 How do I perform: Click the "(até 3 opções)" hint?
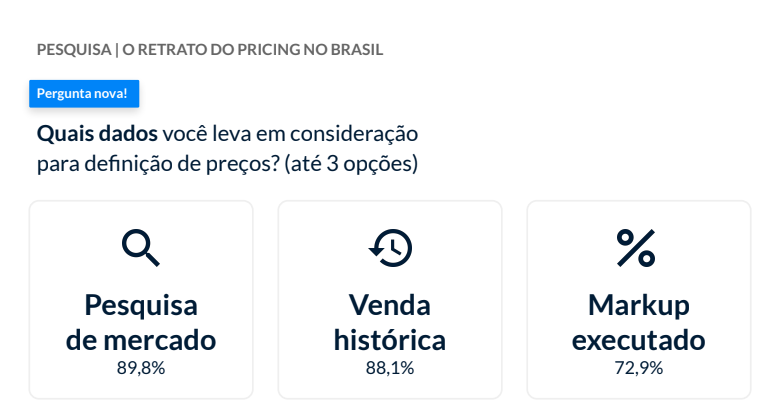[352, 163]
